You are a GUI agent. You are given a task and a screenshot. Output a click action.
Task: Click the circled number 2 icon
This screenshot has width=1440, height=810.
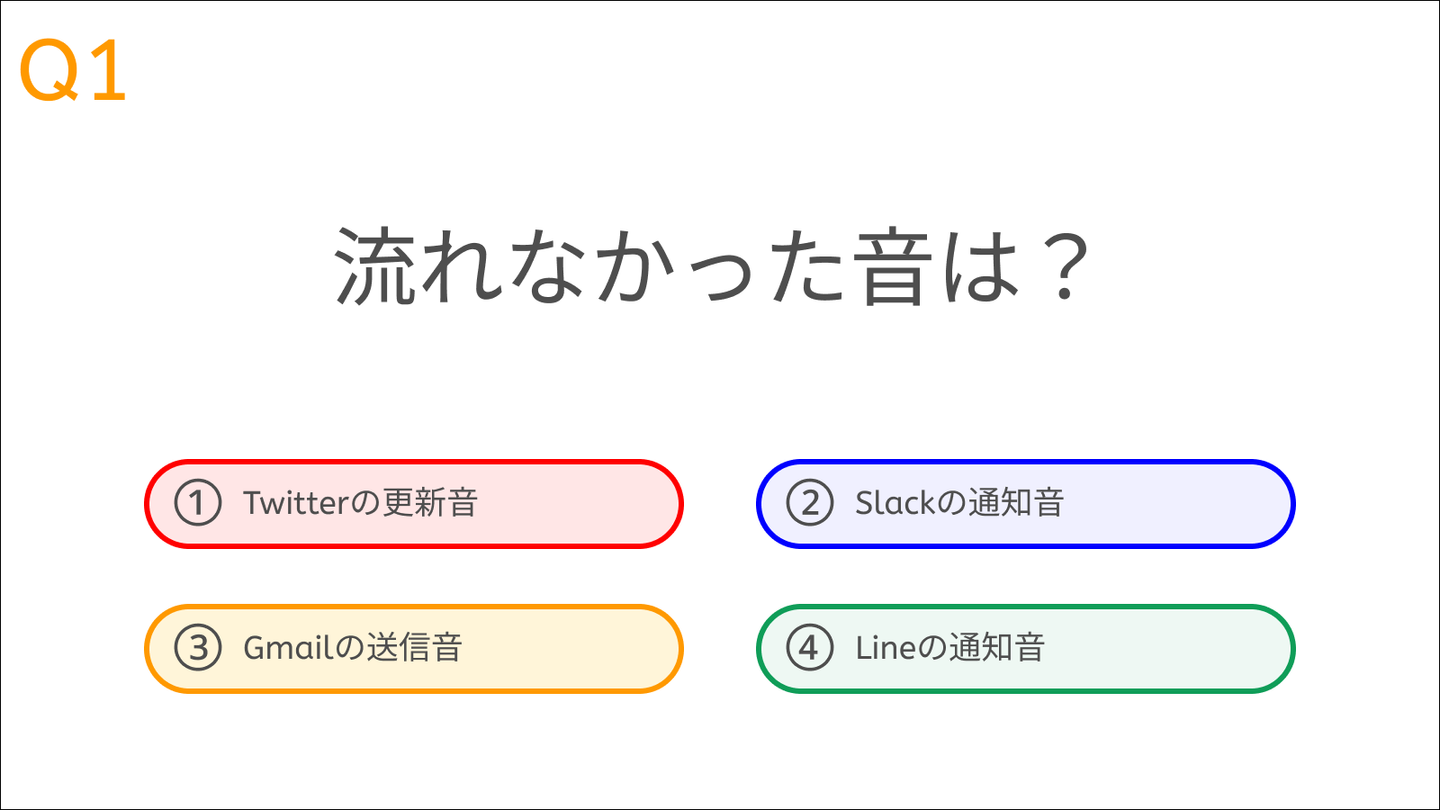click(810, 503)
